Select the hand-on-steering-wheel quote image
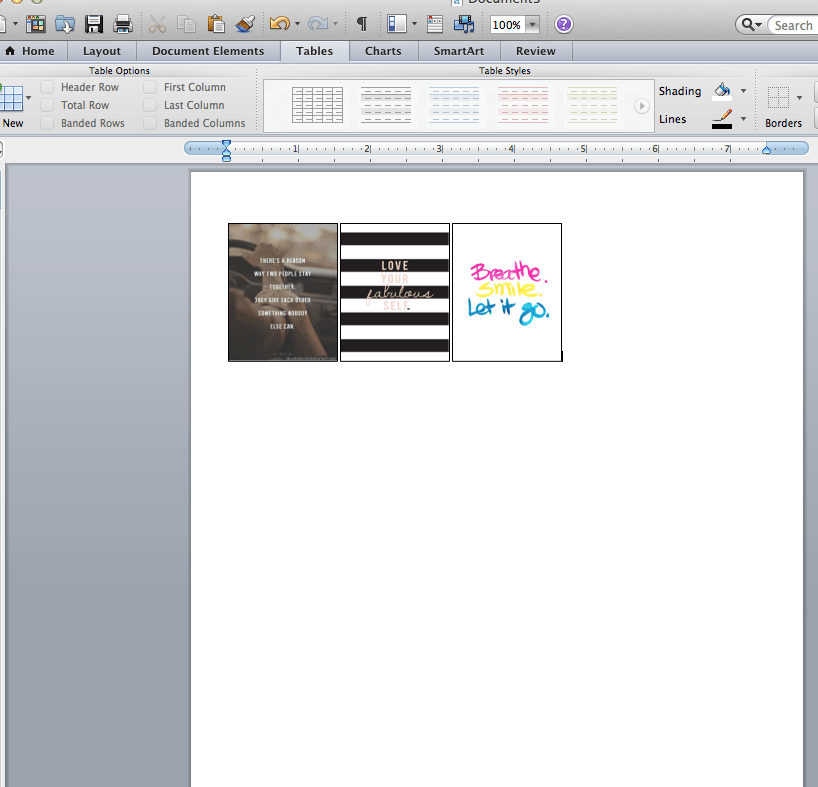This screenshot has height=787, width=818. click(x=283, y=292)
